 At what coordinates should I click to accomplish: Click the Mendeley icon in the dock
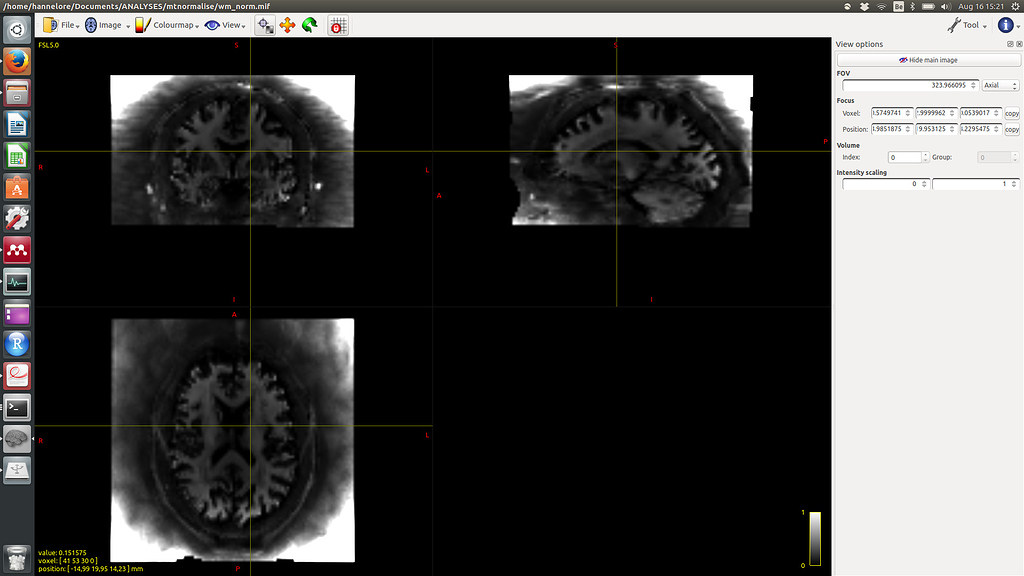point(17,250)
